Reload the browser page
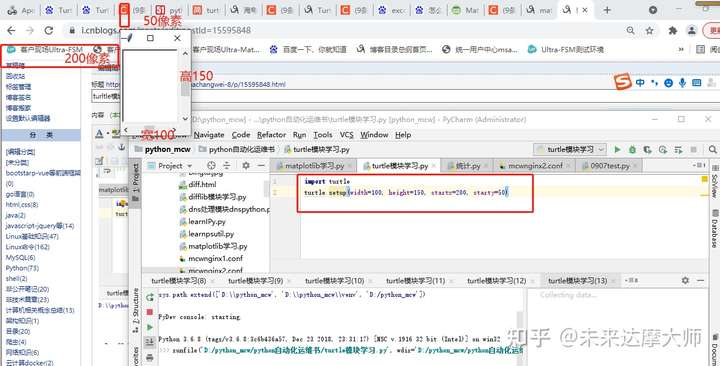Image resolution: width=720 pixels, height=366 pixels. 49,30
